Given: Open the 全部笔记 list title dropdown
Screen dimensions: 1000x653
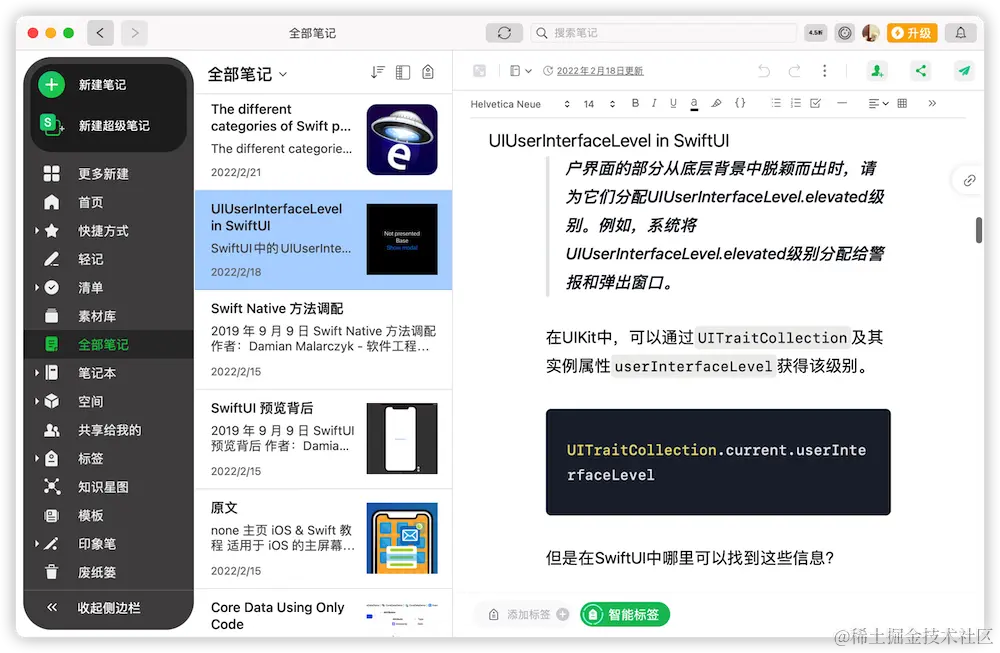Looking at the screenshot, I should [x=247, y=74].
